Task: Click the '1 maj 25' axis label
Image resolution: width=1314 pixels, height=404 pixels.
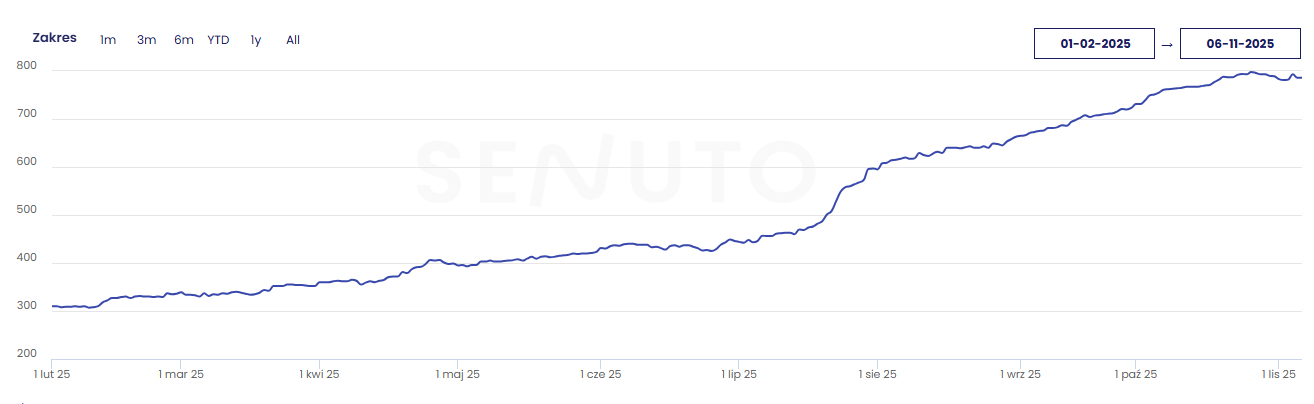Action: click(457, 375)
